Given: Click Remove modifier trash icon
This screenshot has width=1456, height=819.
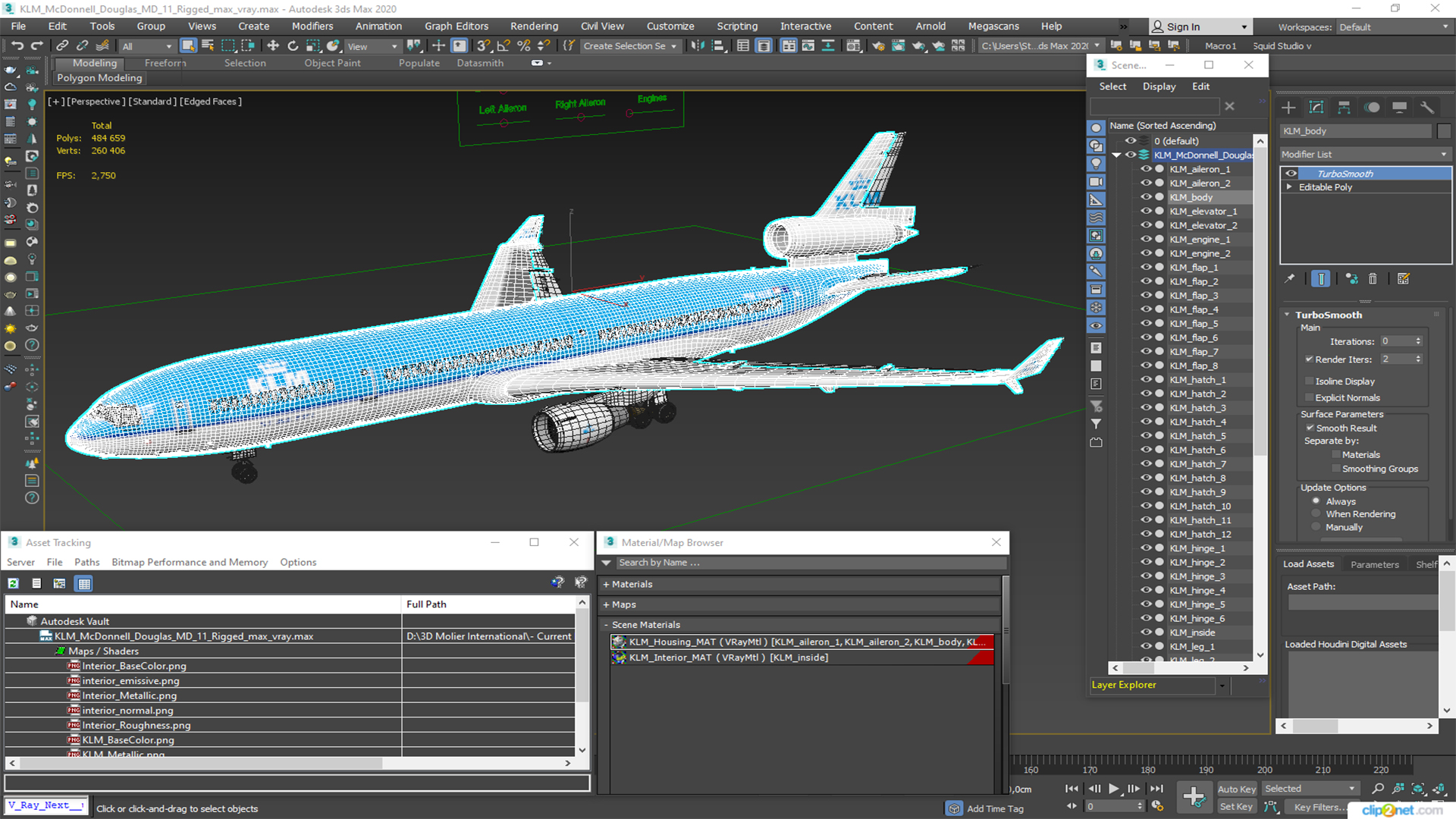Looking at the screenshot, I should tap(1373, 278).
